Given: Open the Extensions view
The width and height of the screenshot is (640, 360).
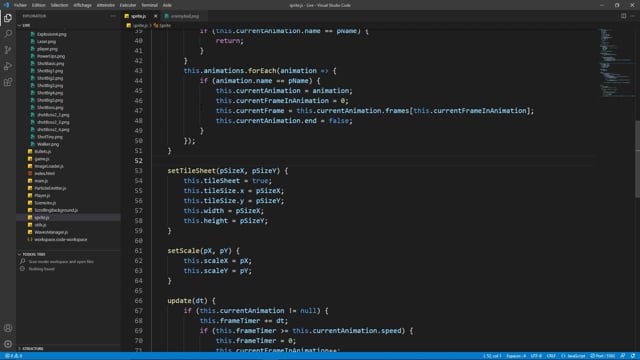Looking at the screenshot, I should [x=8, y=82].
